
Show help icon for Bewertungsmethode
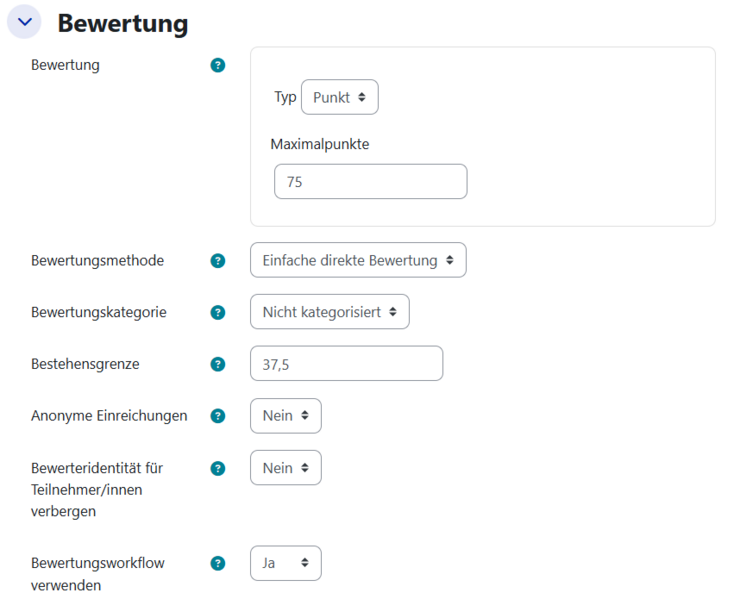point(218,260)
